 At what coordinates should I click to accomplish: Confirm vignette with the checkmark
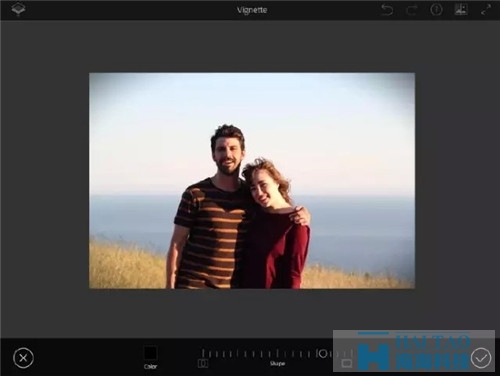pos(481,358)
